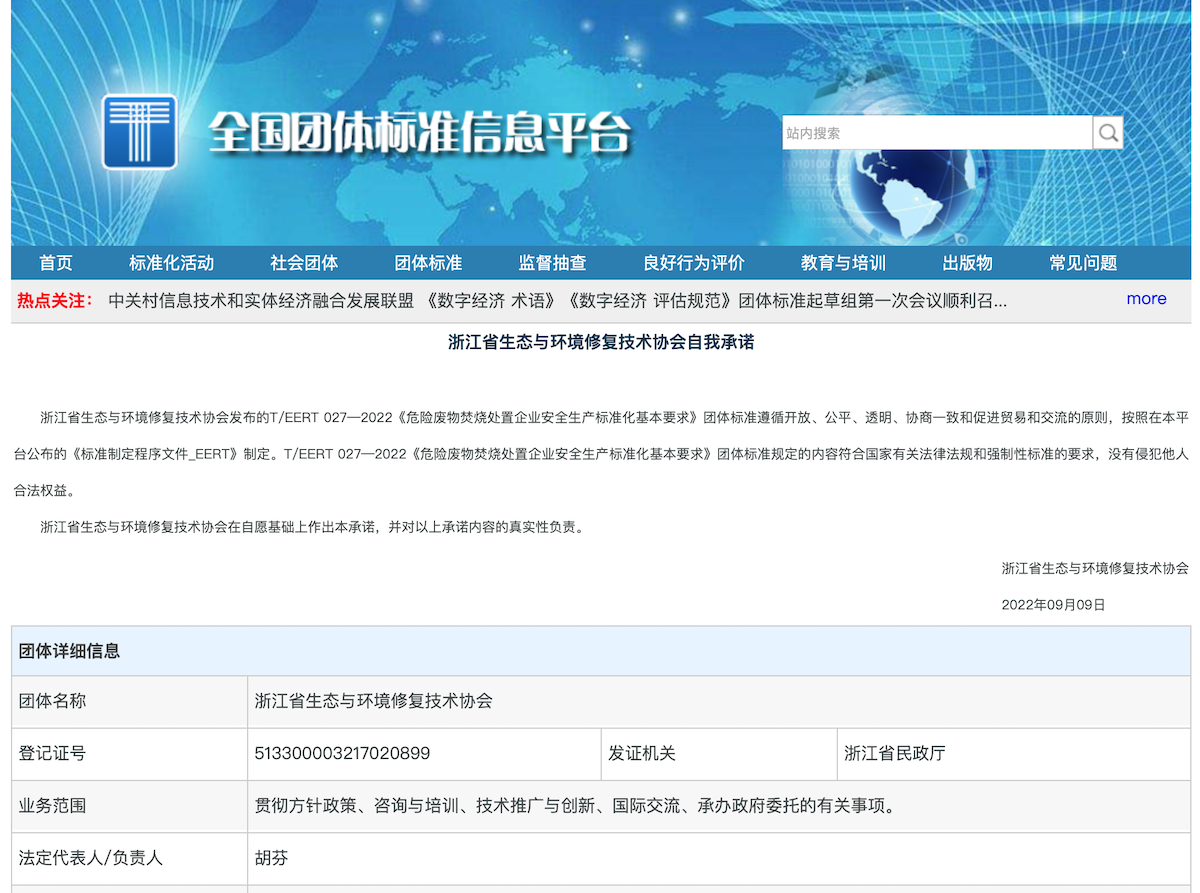
Task: Click the representative name 胡芬
Action: pyautogui.click(x=272, y=858)
